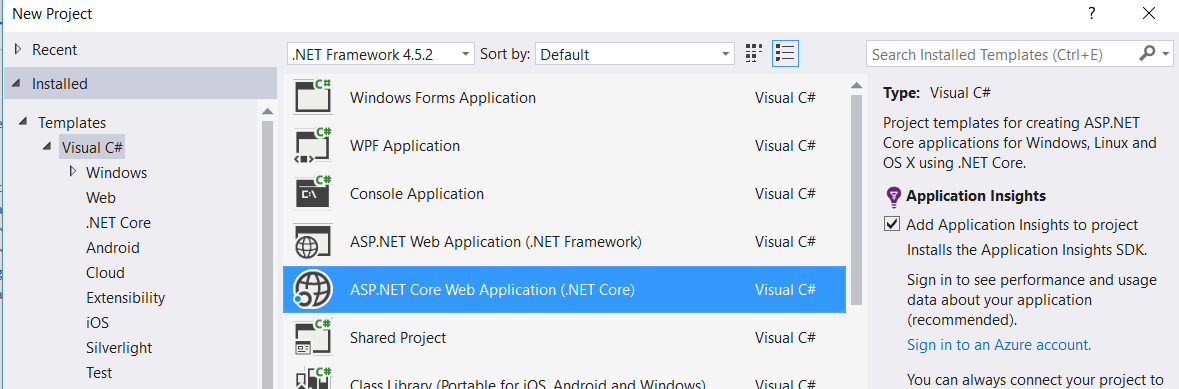1179x389 pixels.
Task: Uncheck Add Application Insights to project
Action: pos(893,224)
